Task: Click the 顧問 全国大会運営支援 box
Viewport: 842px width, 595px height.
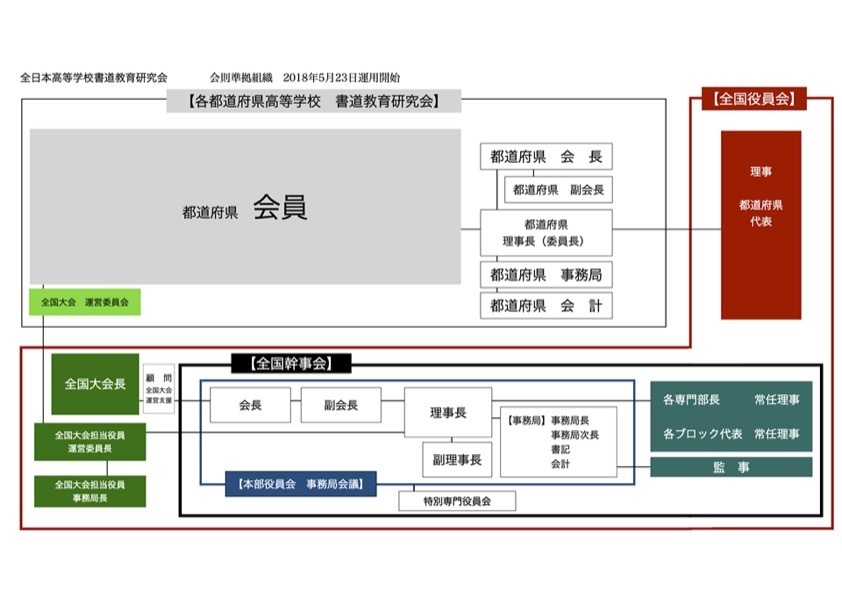Action: 159,389
